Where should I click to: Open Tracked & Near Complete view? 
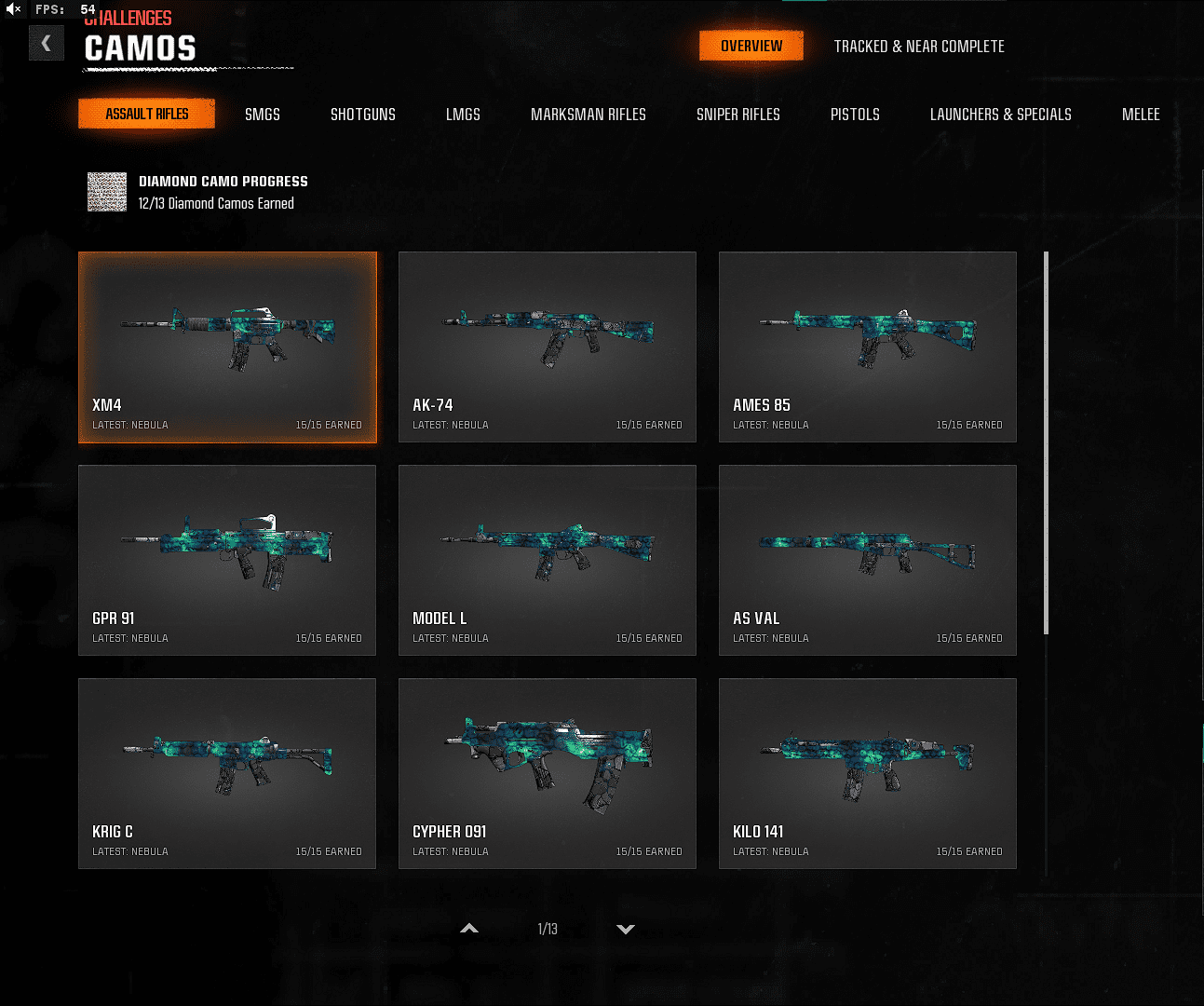click(918, 47)
